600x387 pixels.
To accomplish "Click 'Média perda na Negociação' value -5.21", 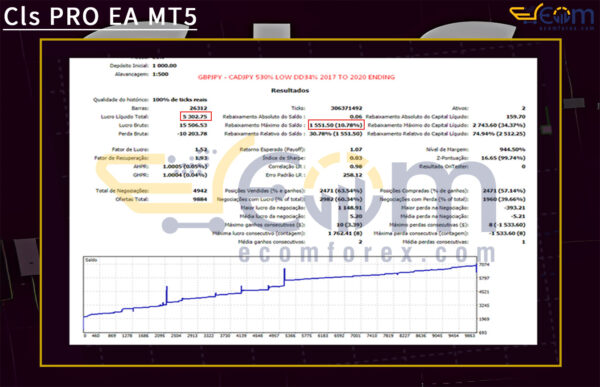I will click(518, 216).
